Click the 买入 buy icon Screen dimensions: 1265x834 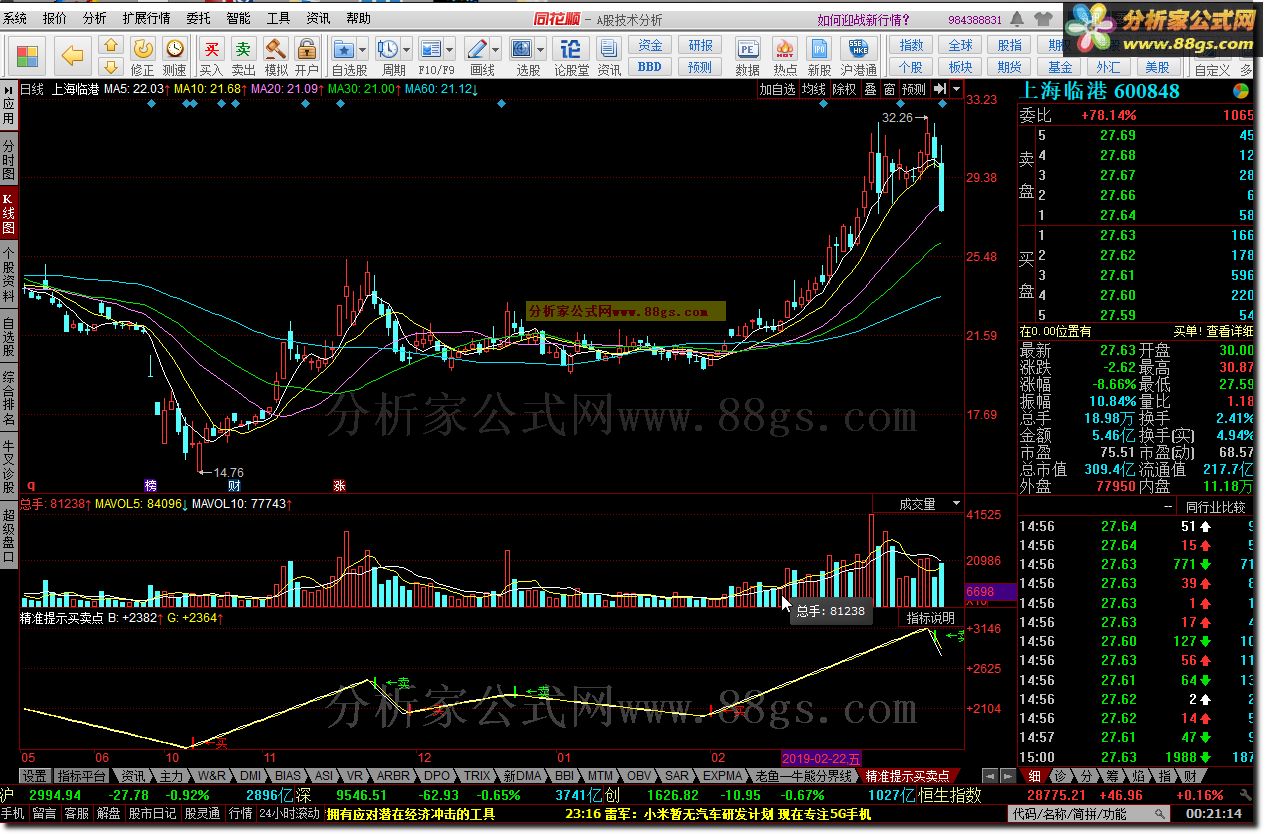(211, 57)
